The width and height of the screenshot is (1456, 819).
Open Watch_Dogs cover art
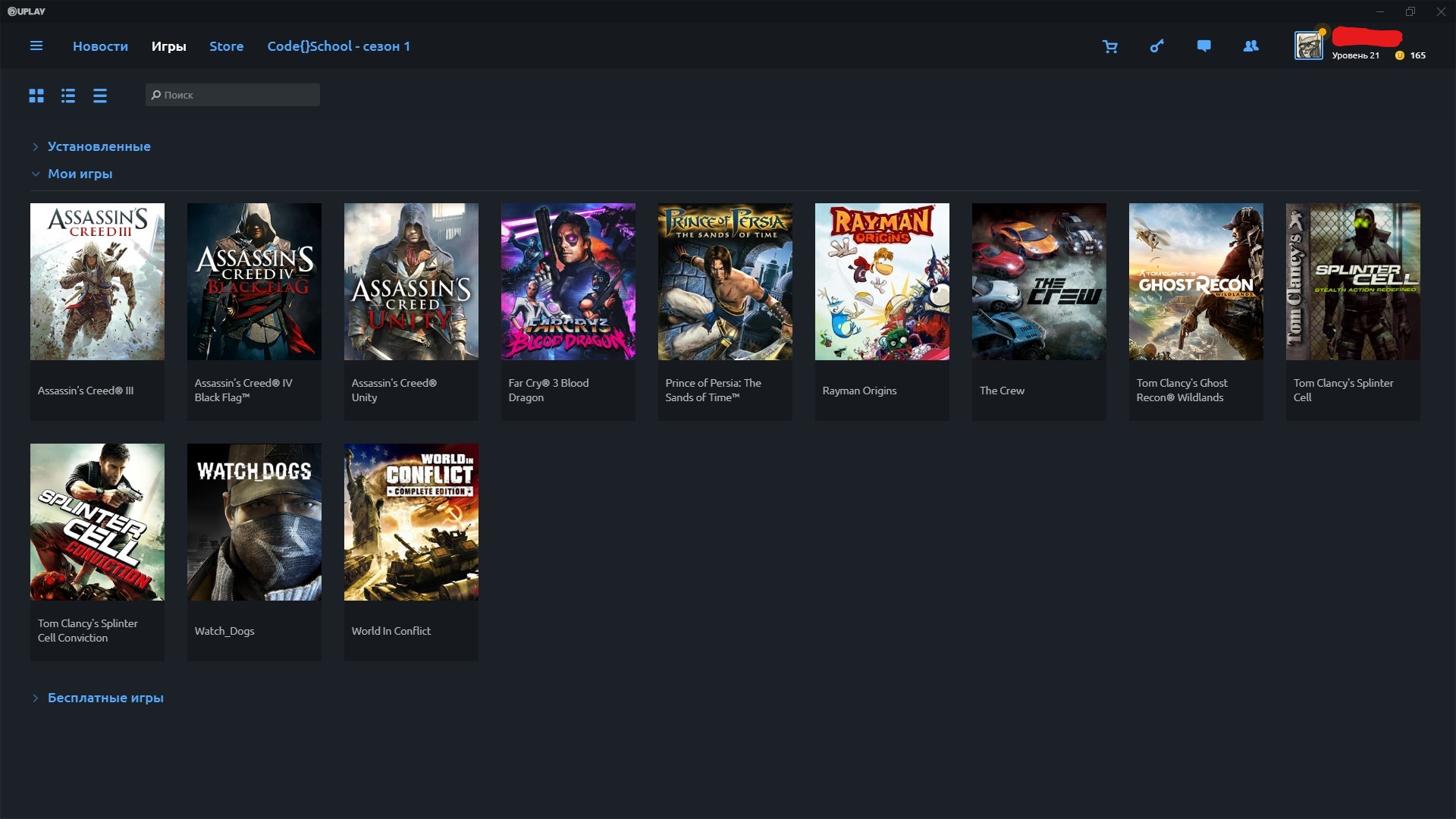click(254, 522)
